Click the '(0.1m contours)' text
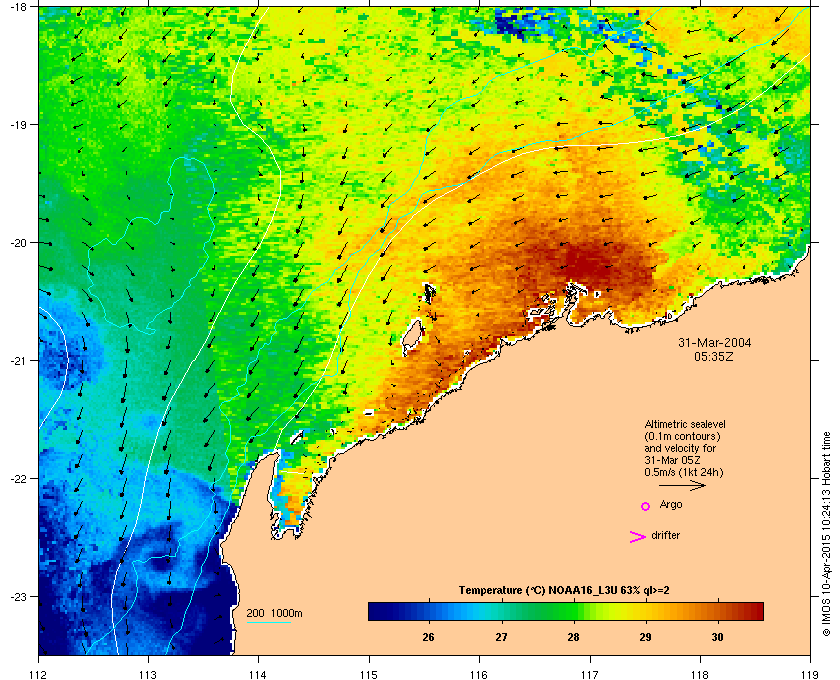 click(x=682, y=436)
